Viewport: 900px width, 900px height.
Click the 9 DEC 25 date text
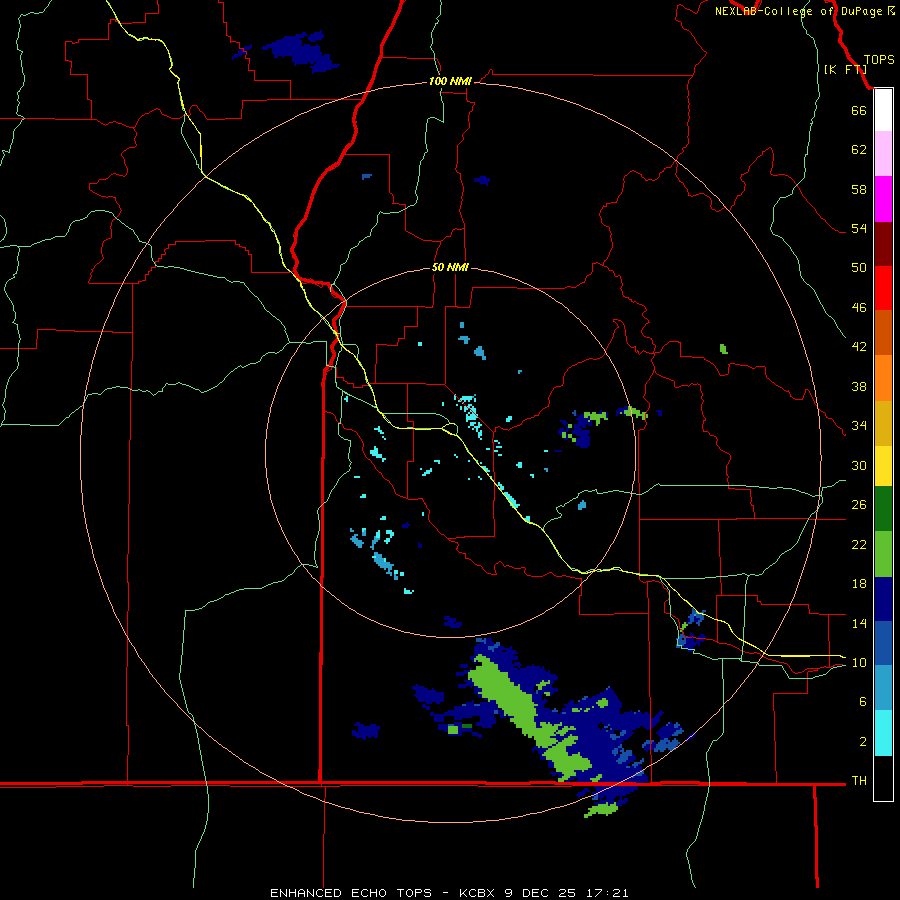click(541, 893)
